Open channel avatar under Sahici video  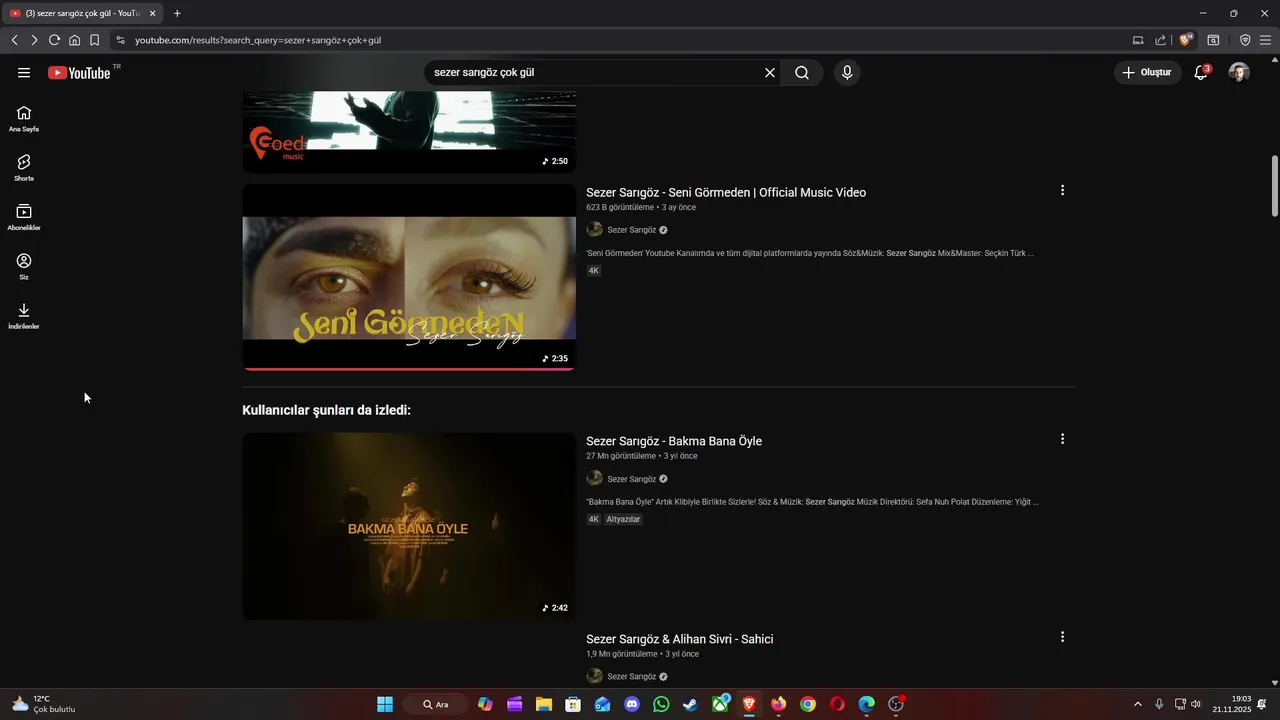pos(595,677)
